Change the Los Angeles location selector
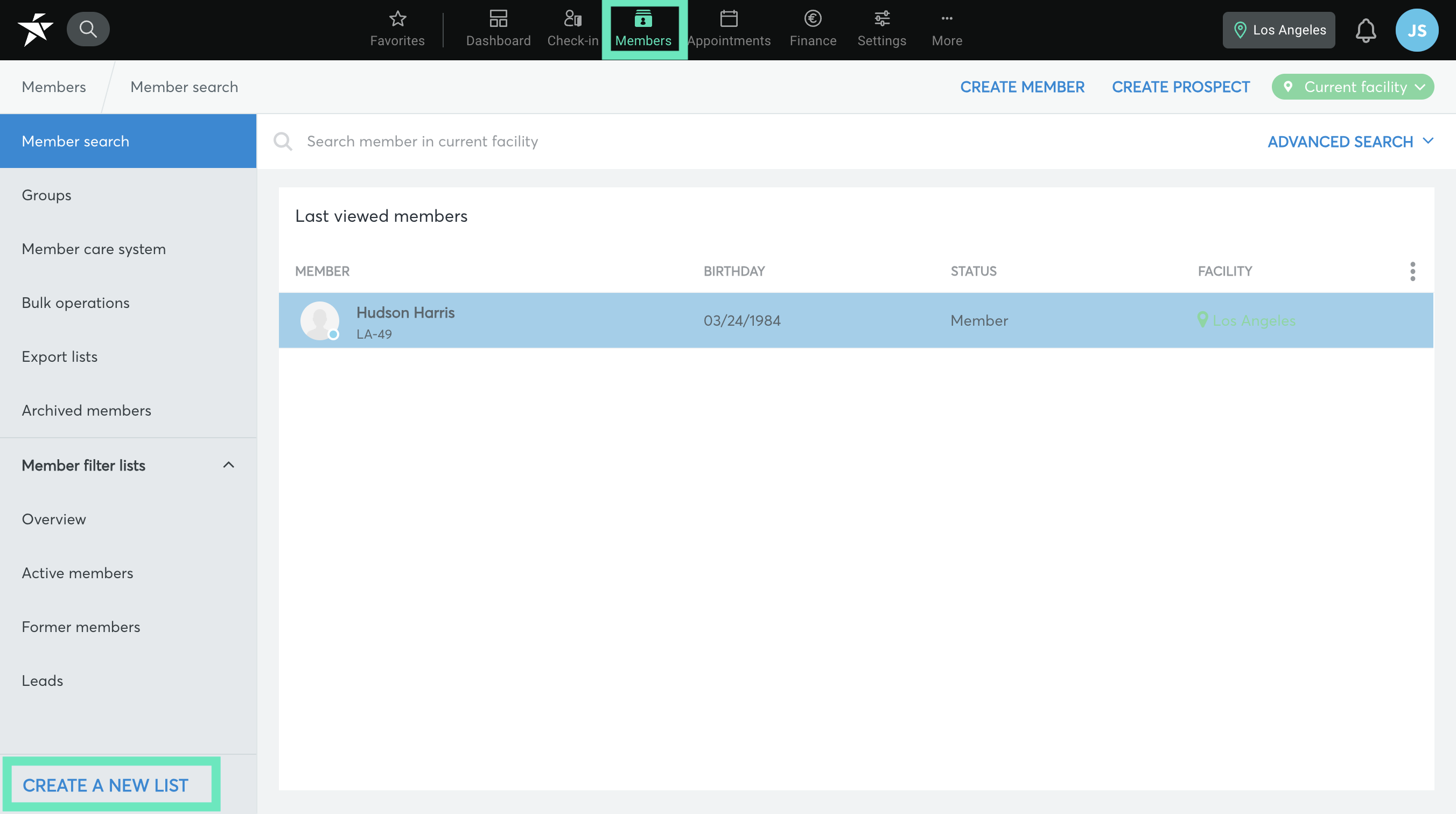Image resolution: width=1456 pixels, height=814 pixels. click(x=1278, y=30)
